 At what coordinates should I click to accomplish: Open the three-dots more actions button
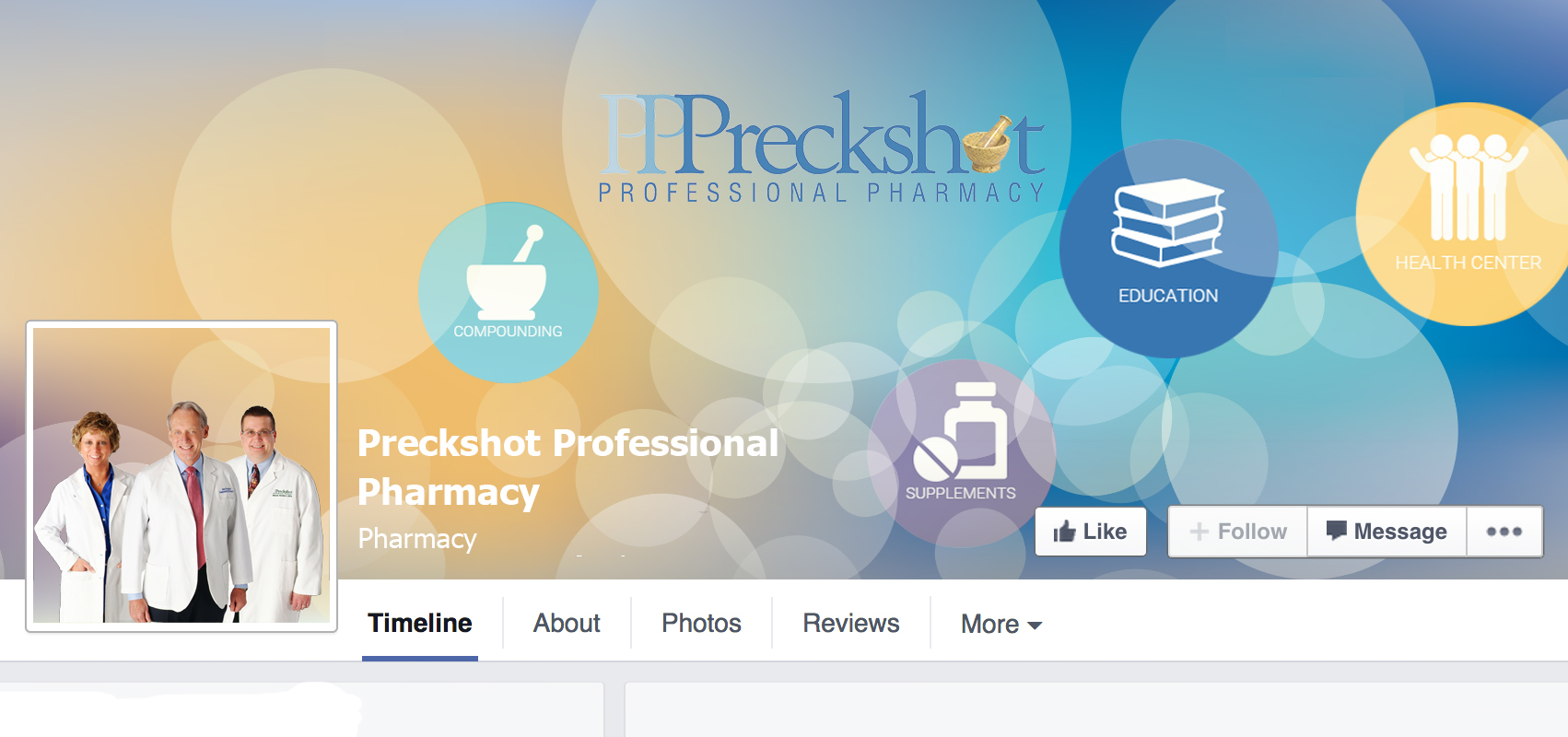point(1504,532)
